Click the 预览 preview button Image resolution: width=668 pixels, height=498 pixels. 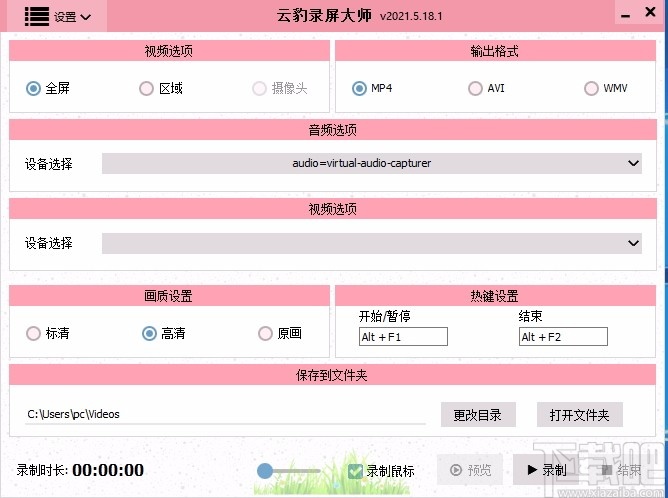click(470, 470)
